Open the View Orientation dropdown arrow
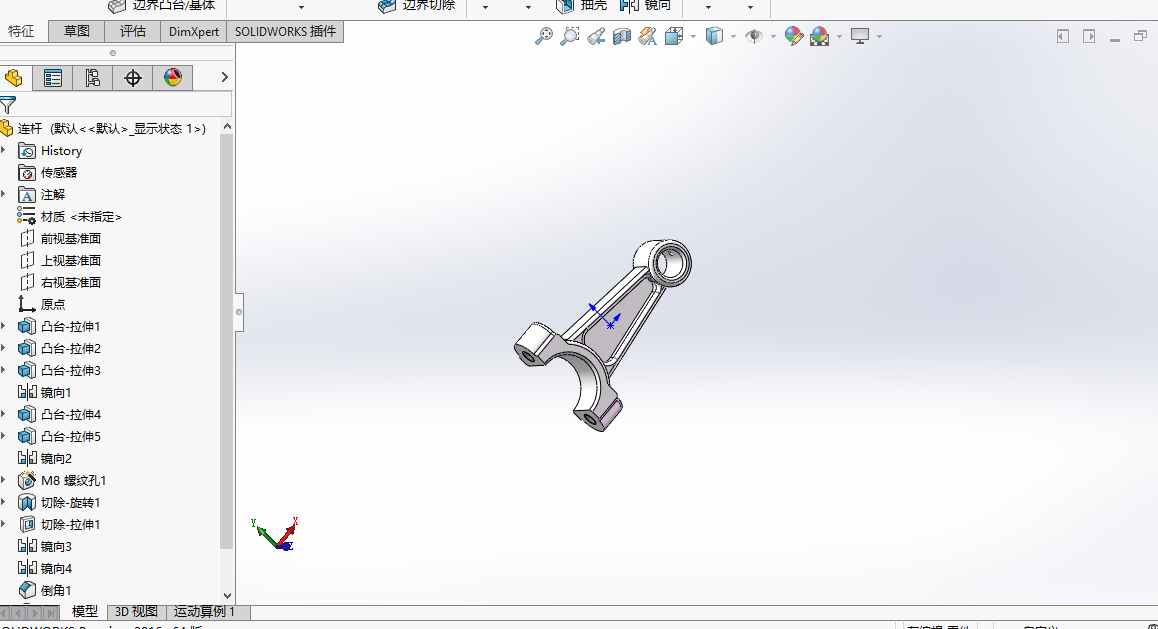The height and width of the screenshot is (629, 1158). pos(693,36)
